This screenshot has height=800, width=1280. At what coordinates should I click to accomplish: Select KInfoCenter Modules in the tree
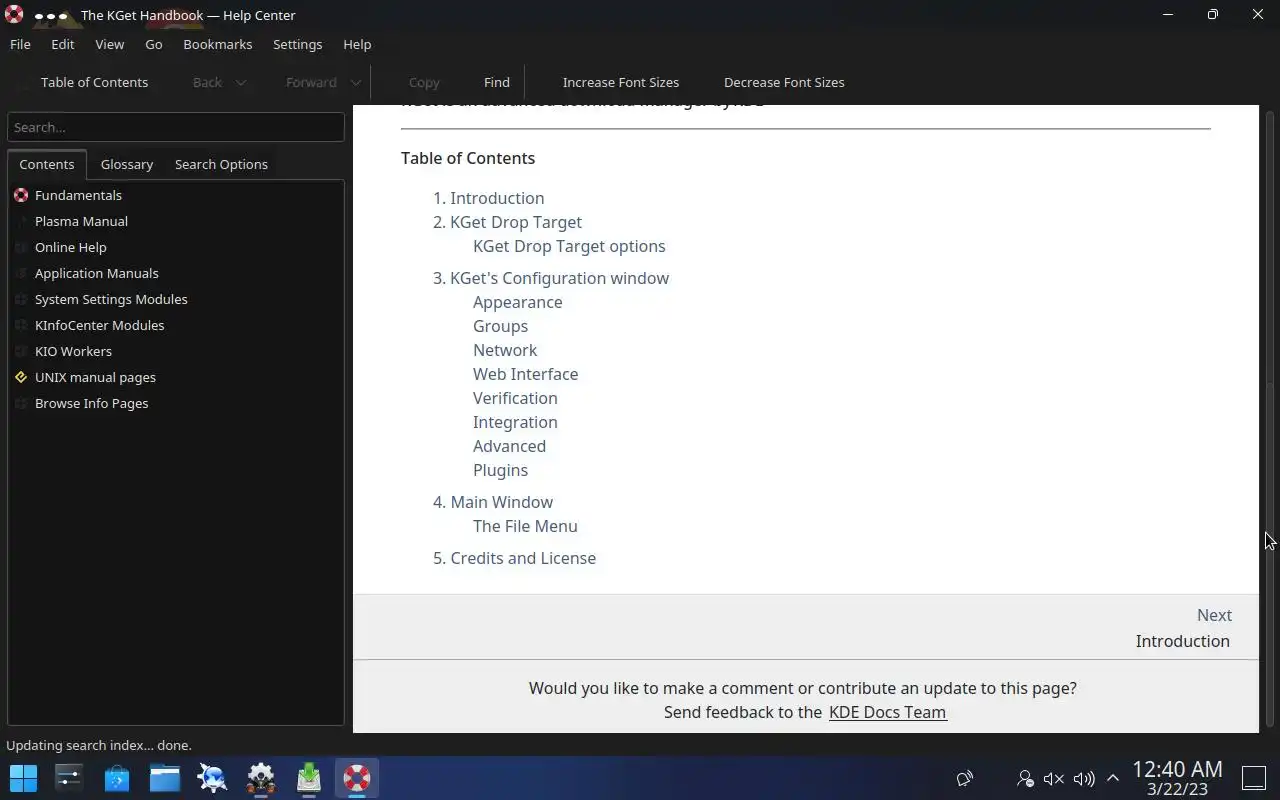99,325
